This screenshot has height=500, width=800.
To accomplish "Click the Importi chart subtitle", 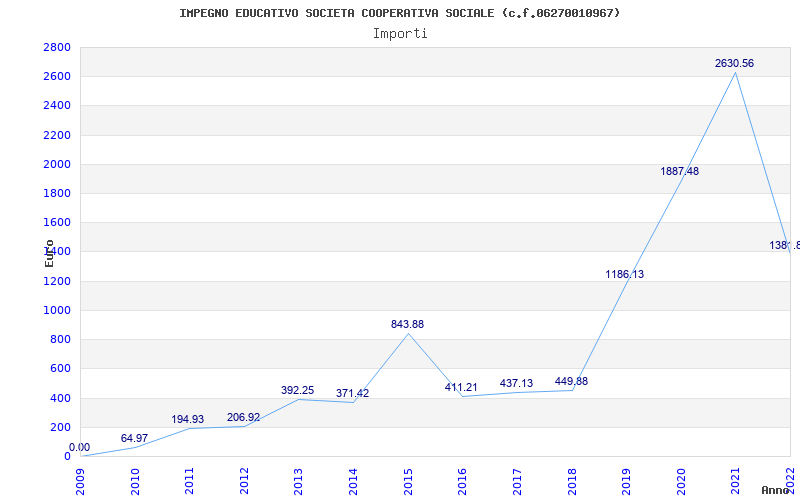I will 400,33.
